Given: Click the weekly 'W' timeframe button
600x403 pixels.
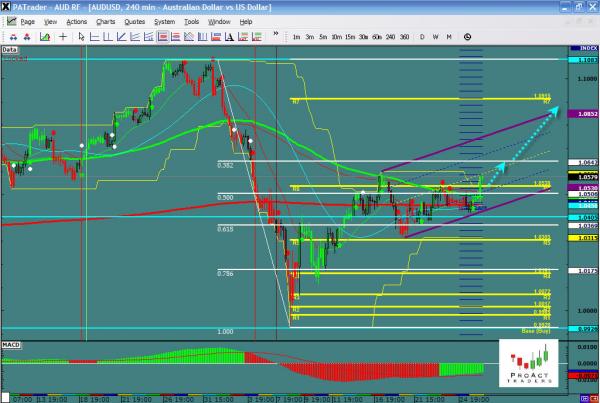Looking at the screenshot, I should (x=435, y=37).
